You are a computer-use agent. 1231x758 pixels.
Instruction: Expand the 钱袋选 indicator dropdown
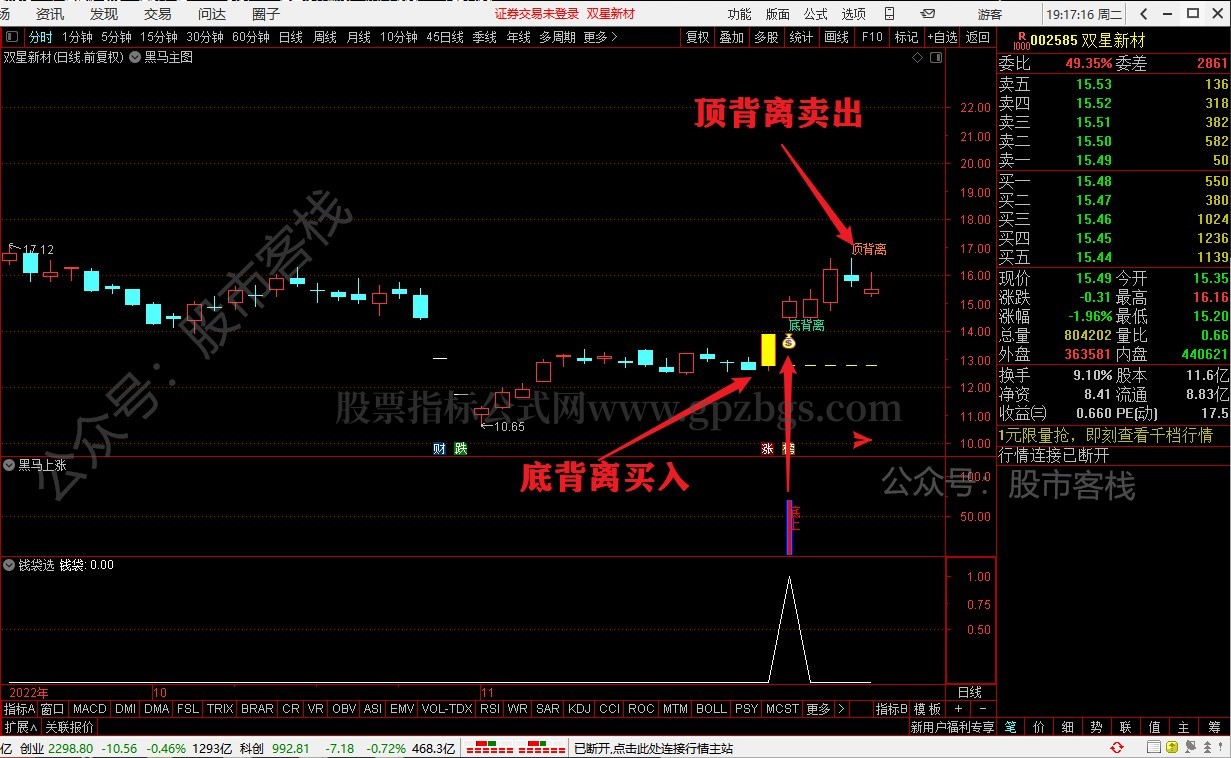coord(10,565)
